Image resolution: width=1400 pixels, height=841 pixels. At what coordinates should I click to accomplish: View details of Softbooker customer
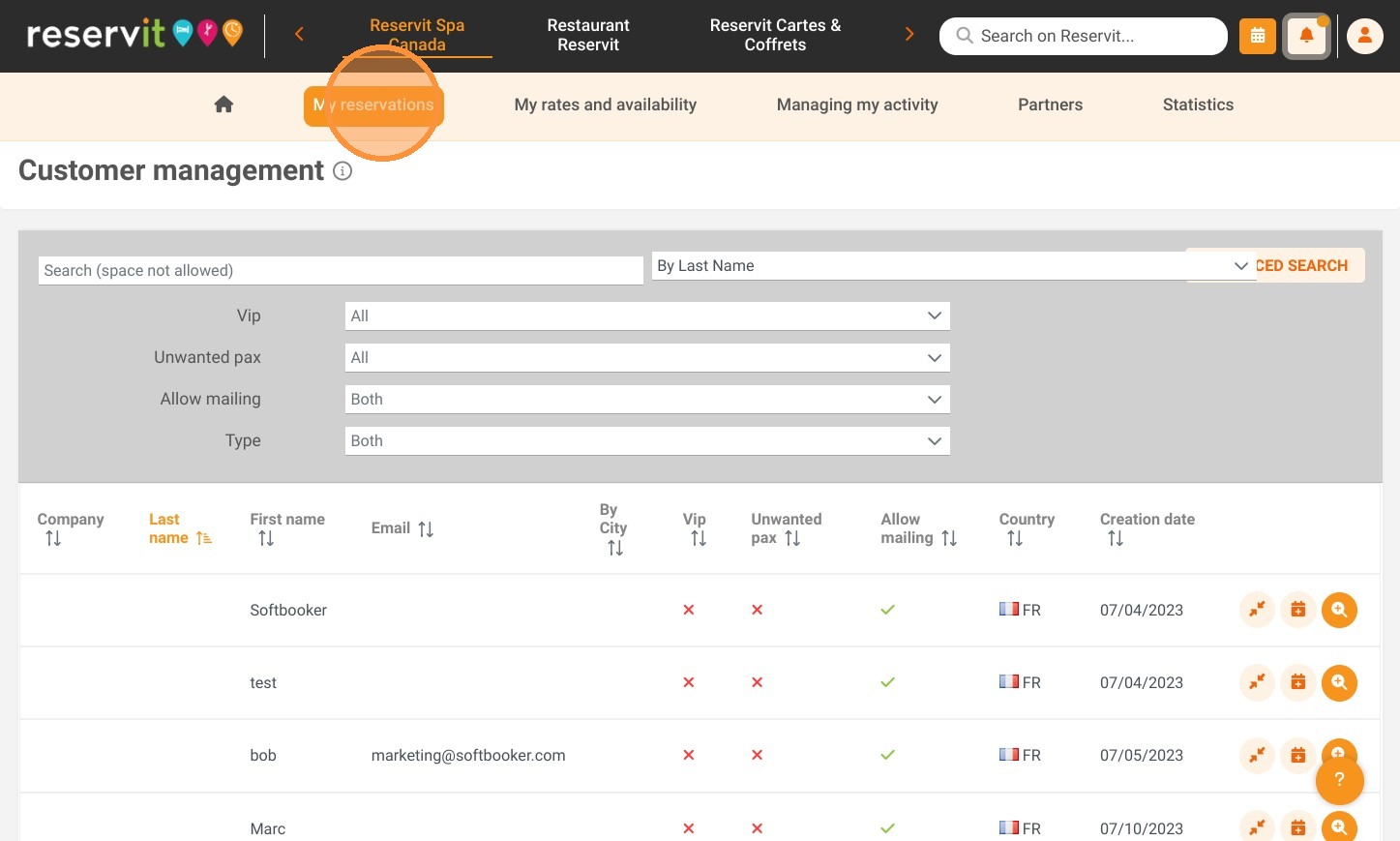pos(1340,610)
